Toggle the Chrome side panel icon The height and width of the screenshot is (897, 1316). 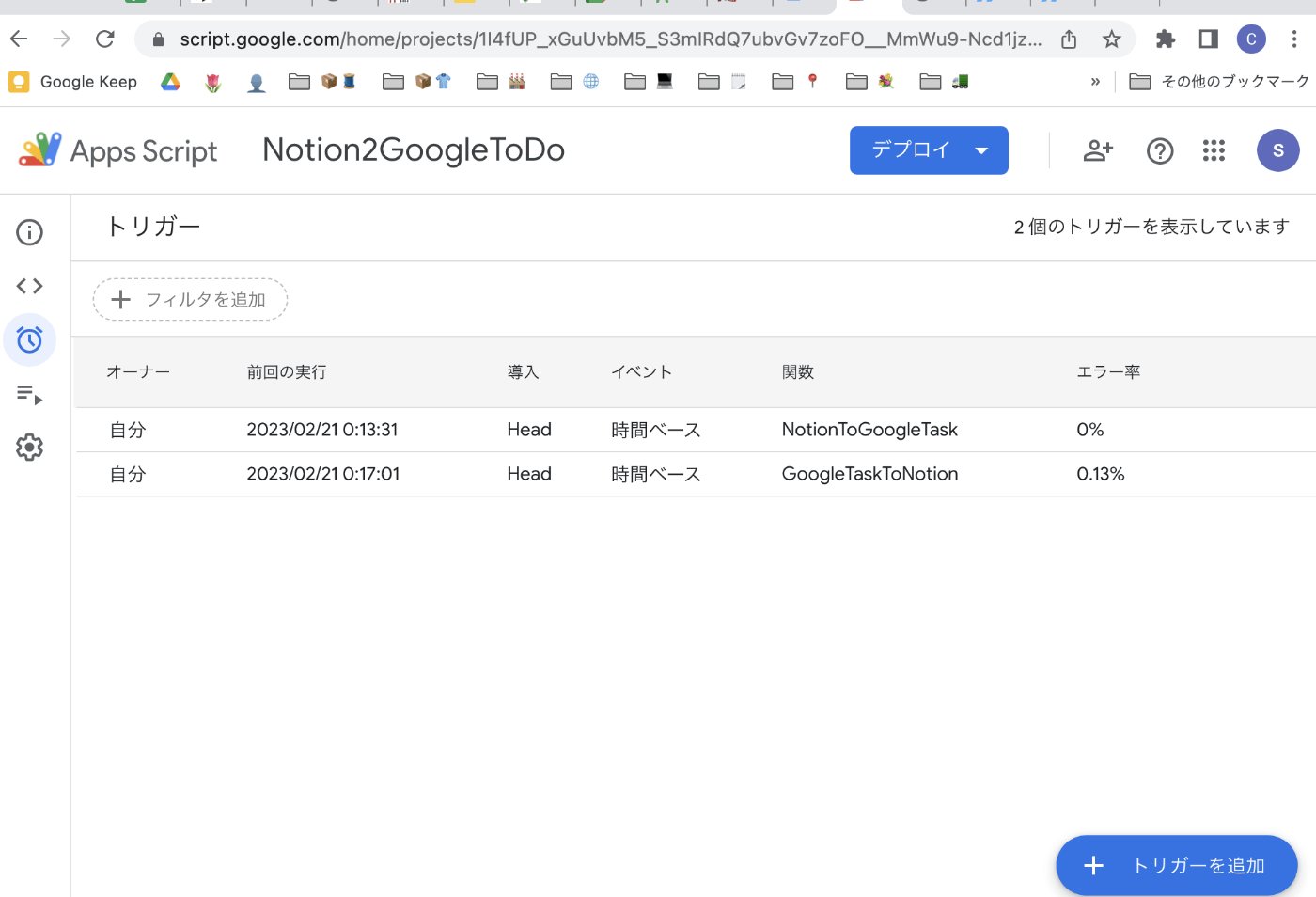click(1208, 39)
